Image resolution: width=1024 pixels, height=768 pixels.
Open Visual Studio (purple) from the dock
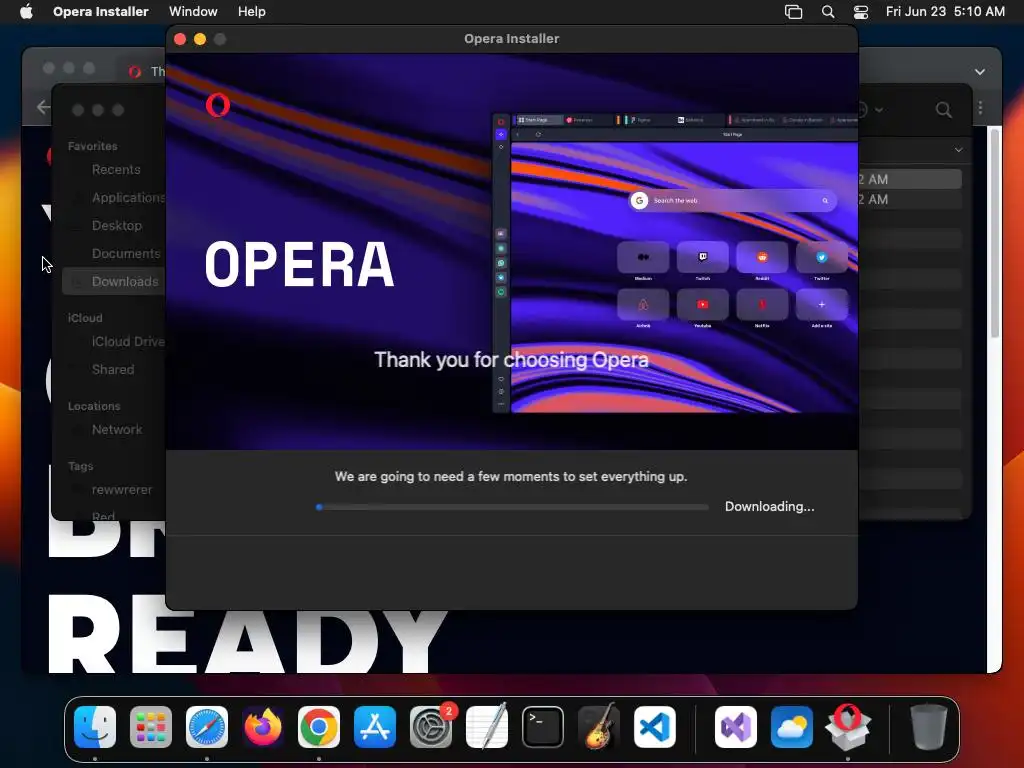tap(736, 727)
